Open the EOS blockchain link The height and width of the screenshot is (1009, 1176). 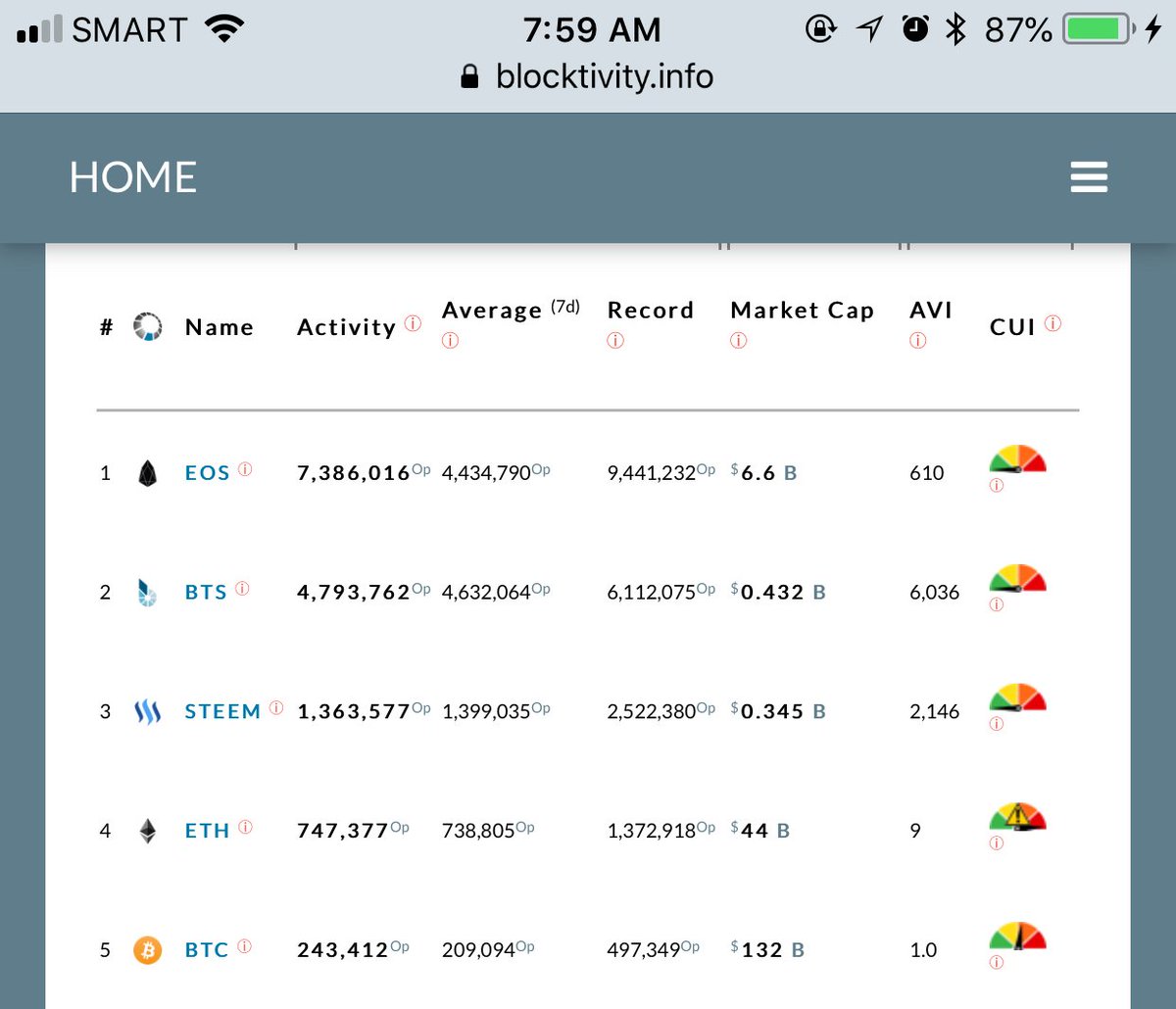[x=208, y=473]
